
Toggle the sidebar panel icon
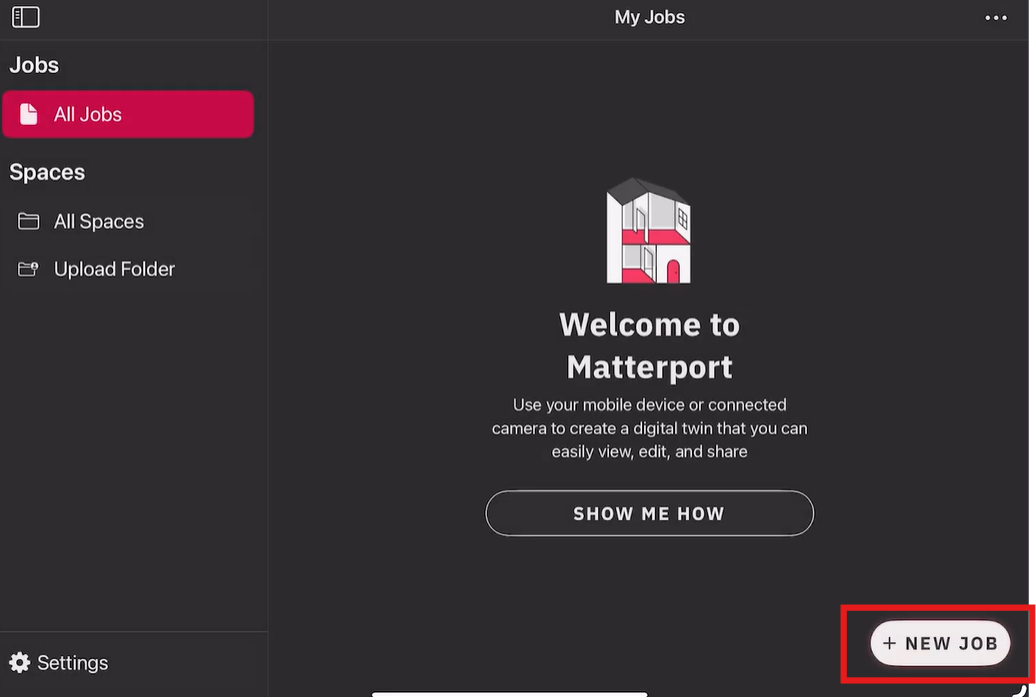[x=26, y=17]
